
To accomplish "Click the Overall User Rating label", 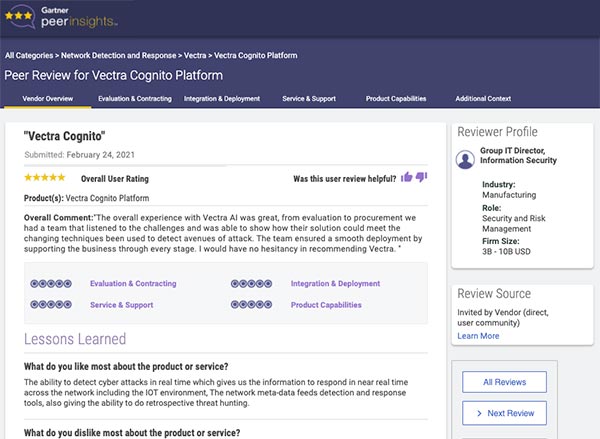I will click(x=115, y=179).
